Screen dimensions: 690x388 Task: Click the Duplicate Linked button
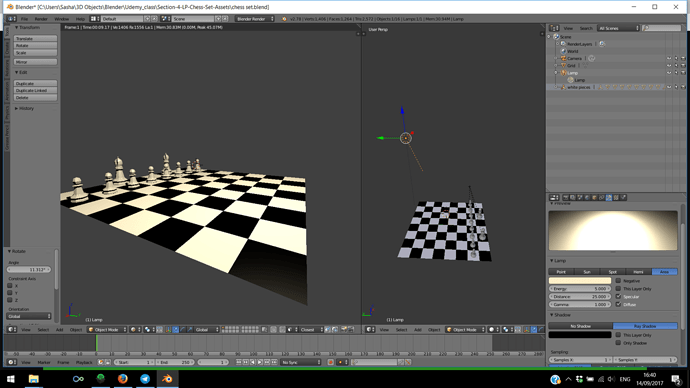(x=35, y=90)
